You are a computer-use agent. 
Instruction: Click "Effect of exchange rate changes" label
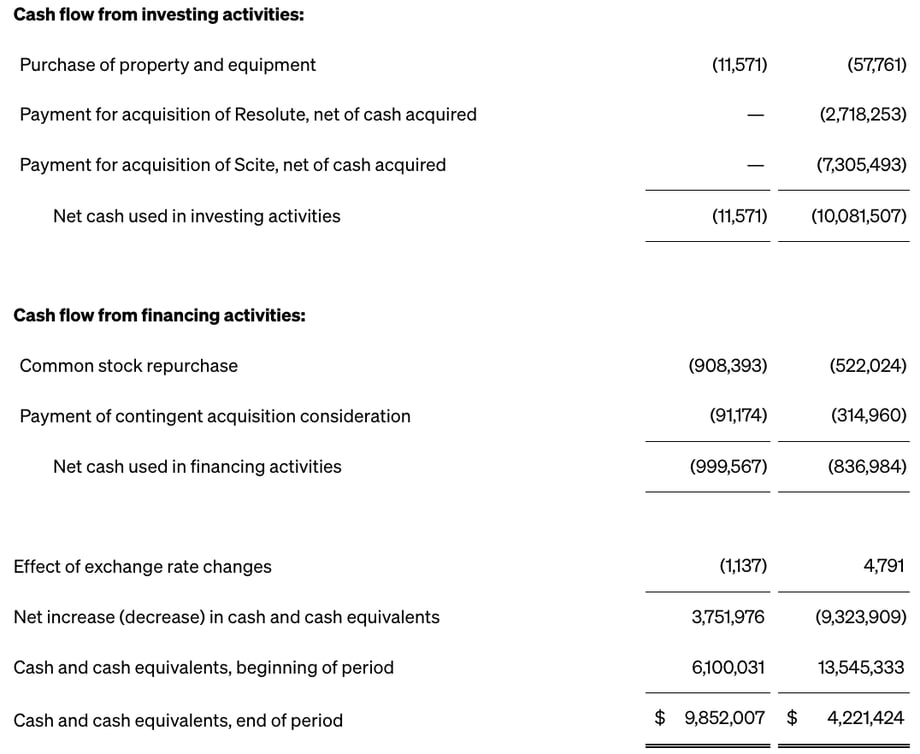coord(142,567)
